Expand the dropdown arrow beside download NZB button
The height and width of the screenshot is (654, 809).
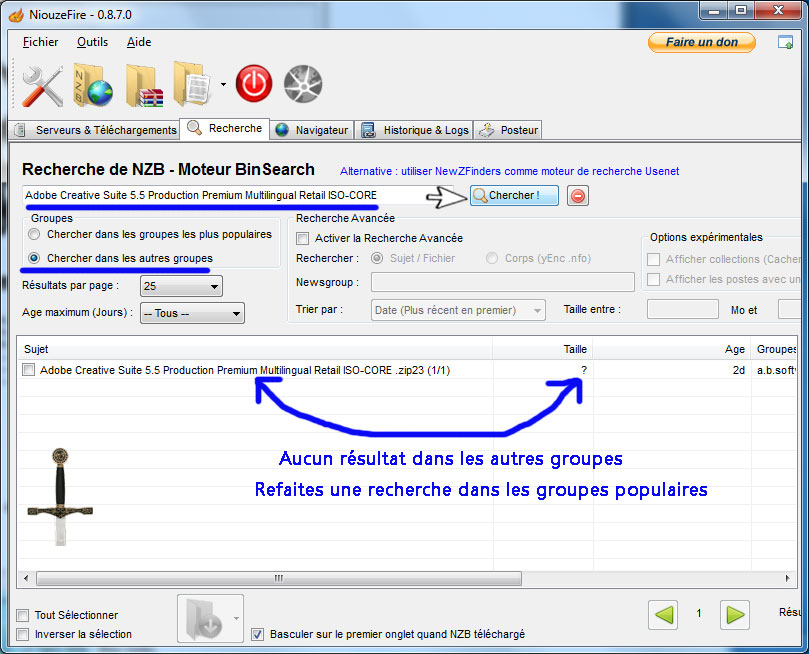[236, 618]
